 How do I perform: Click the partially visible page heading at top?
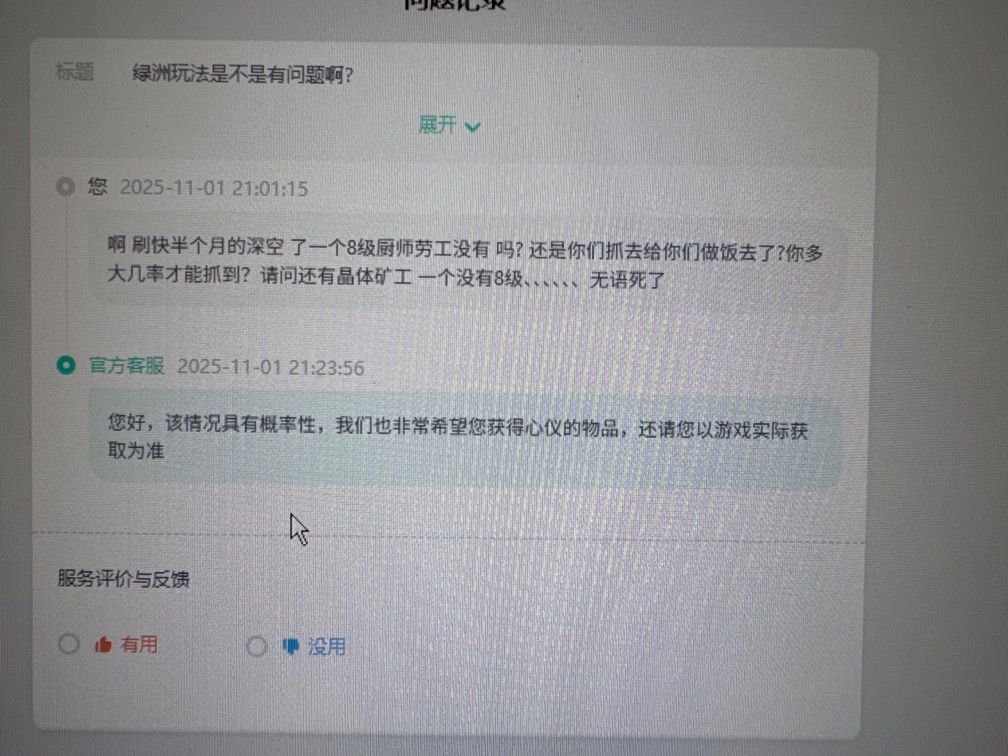[455, 5]
